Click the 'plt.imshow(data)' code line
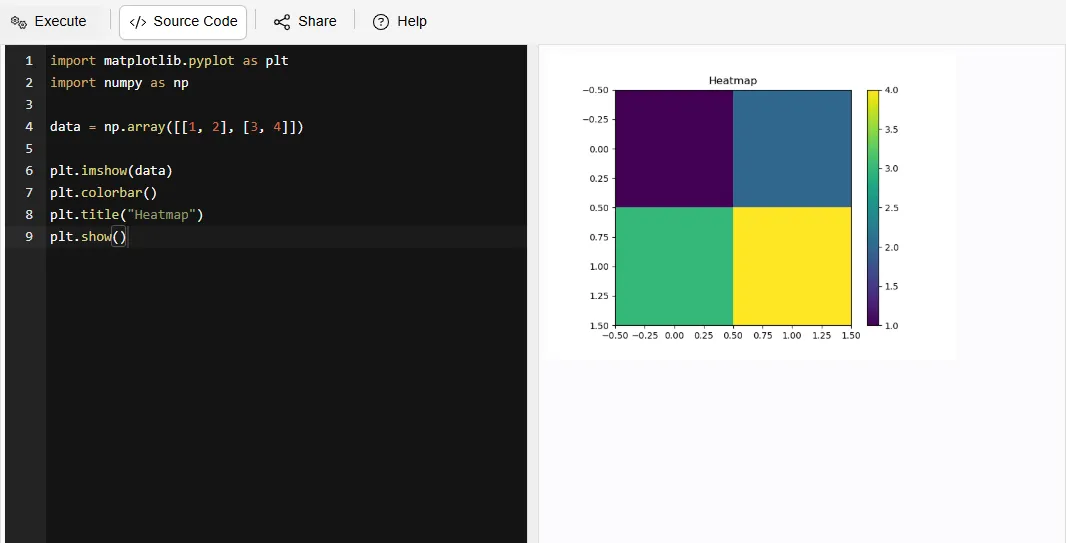The width and height of the screenshot is (1066, 543). pyautogui.click(x=111, y=170)
